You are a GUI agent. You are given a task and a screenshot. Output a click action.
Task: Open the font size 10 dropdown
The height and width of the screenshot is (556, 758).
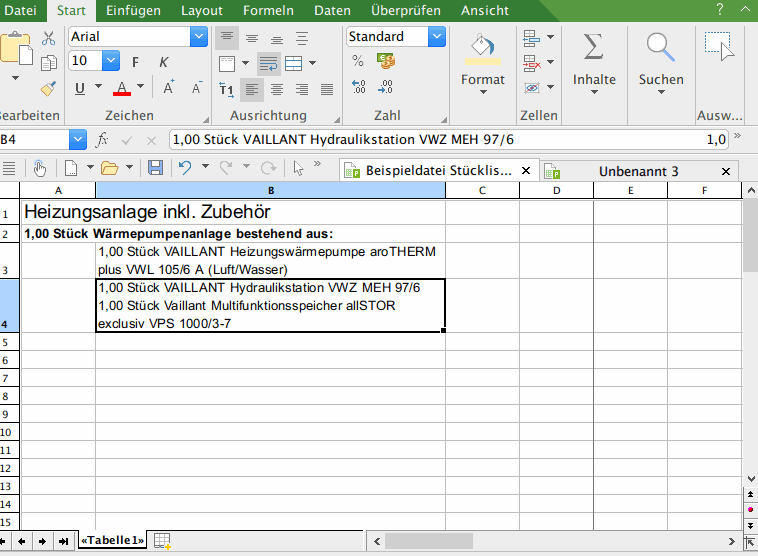click(x=111, y=60)
